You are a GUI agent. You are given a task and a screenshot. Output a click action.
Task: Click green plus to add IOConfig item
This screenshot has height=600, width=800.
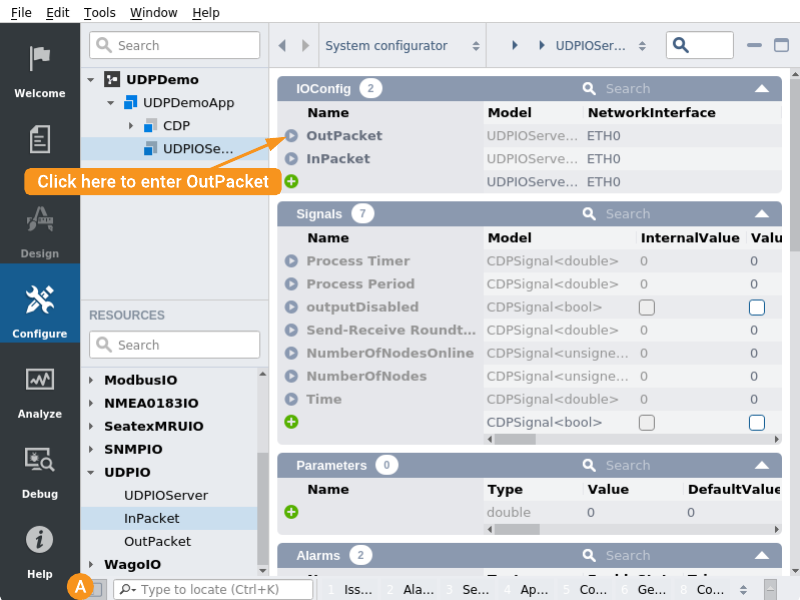coord(291,182)
